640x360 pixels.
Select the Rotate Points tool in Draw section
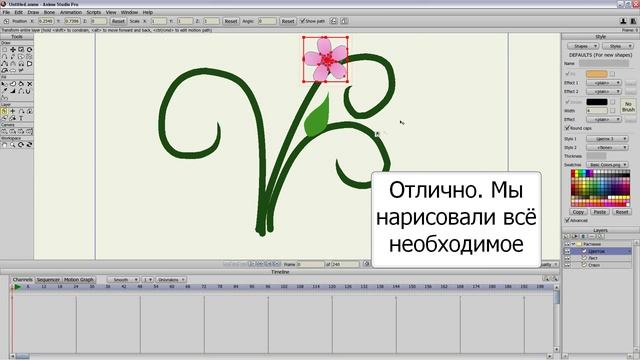(29, 49)
